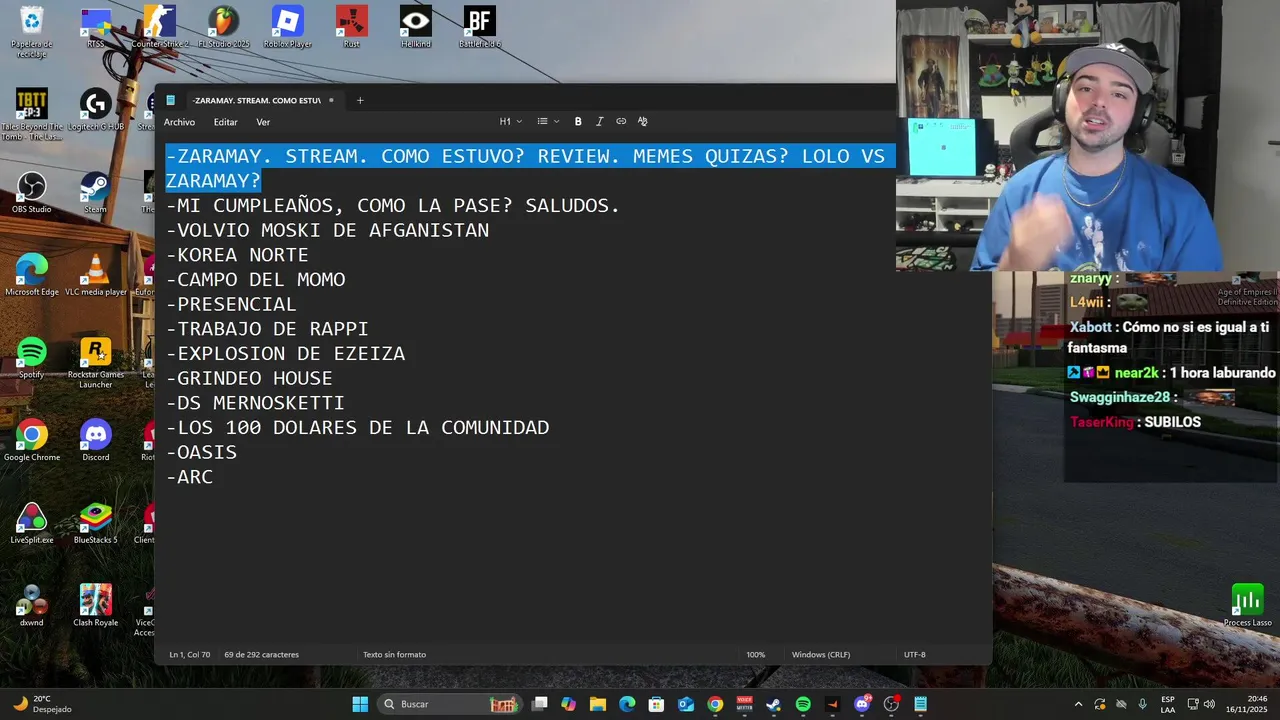Select the VLC media player desktop icon
The height and width of the screenshot is (720, 1280).
pos(96,275)
